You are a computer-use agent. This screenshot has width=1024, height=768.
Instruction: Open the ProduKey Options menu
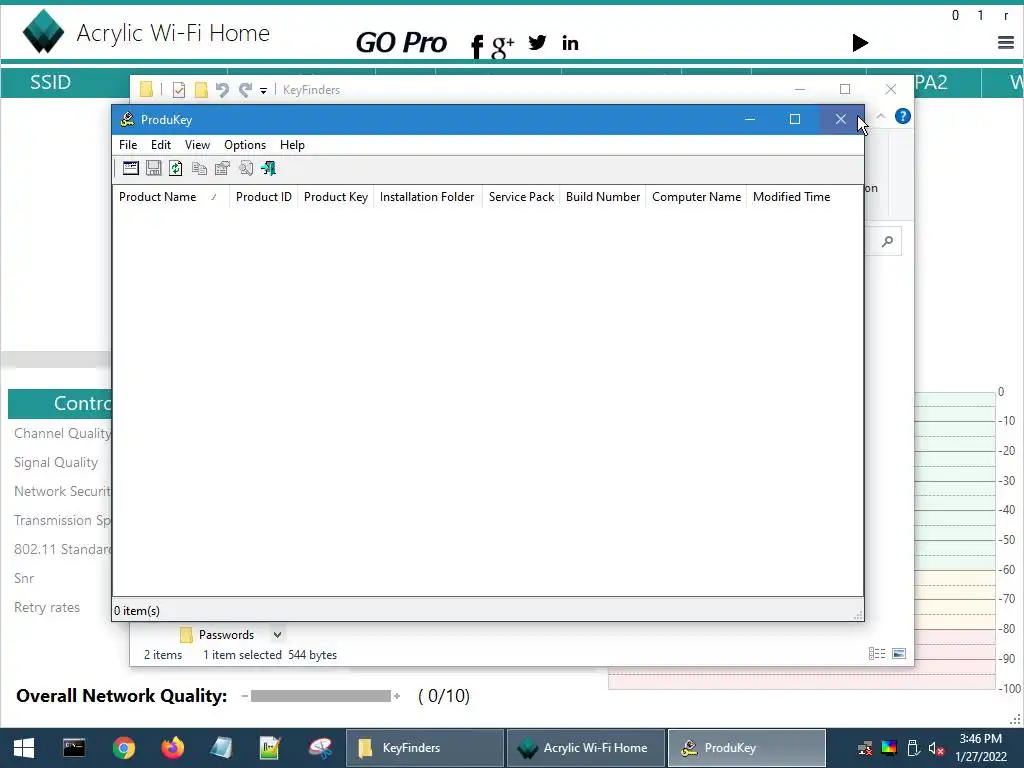coord(245,145)
